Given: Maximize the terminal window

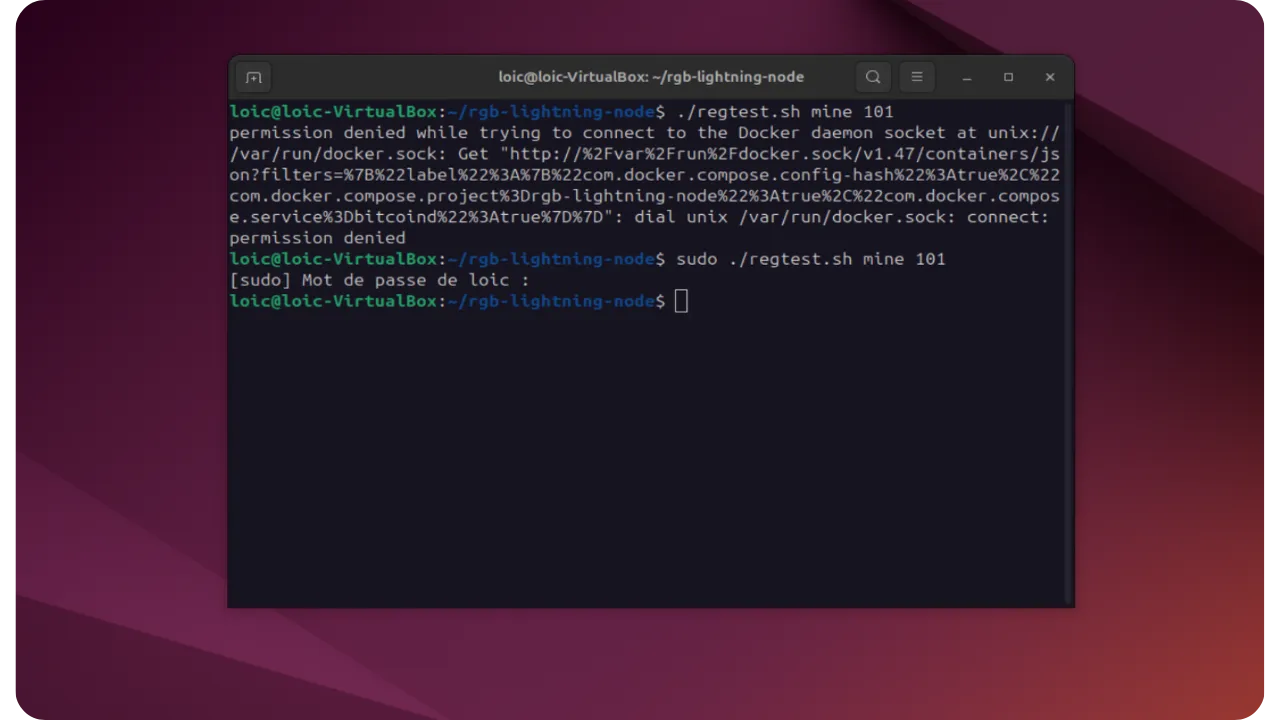Looking at the screenshot, I should [1008, 77].
